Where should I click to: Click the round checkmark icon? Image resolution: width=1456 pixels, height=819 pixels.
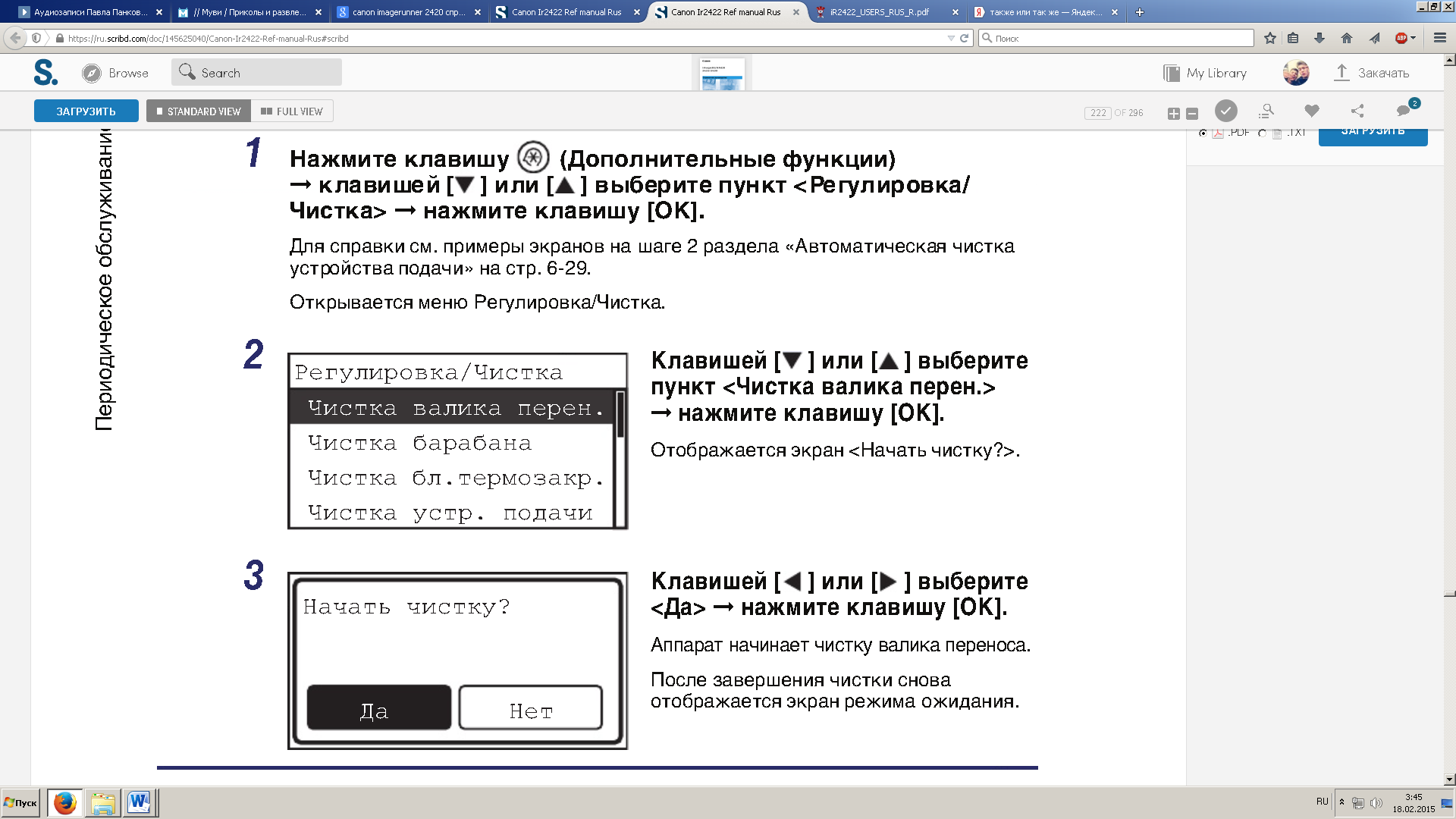(1225, 111)
